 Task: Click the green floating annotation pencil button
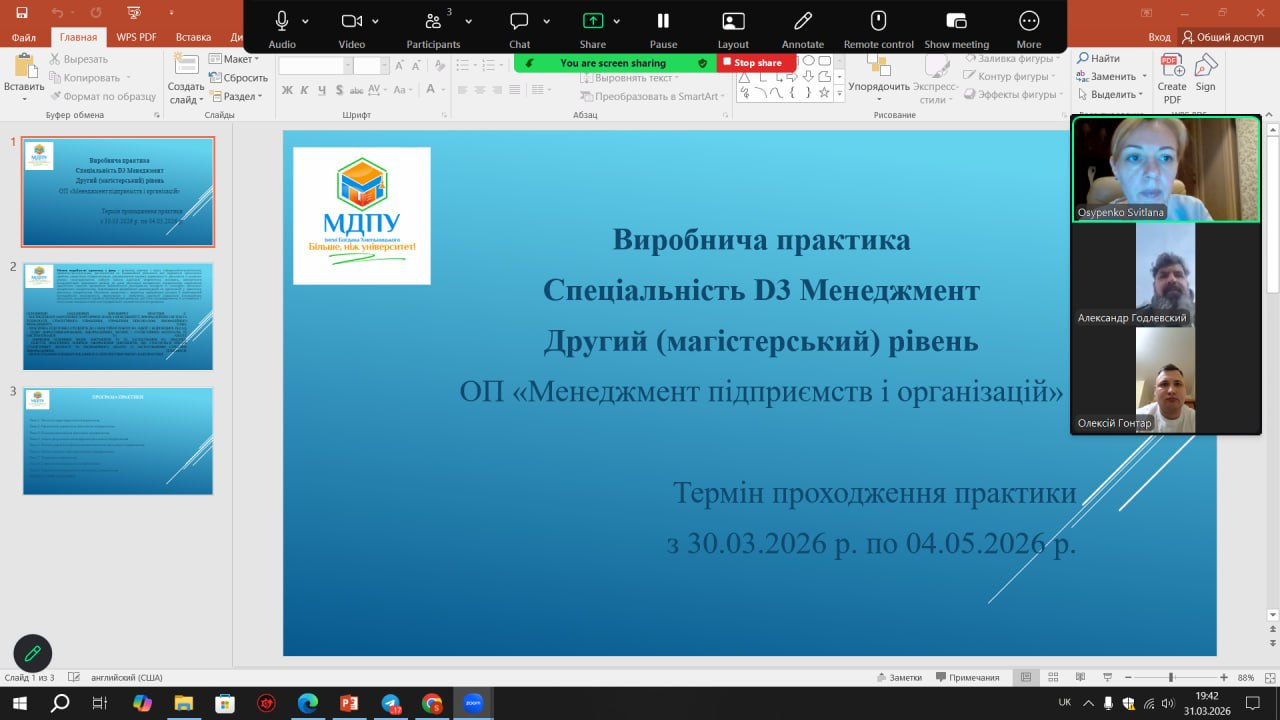coord(32,653)
